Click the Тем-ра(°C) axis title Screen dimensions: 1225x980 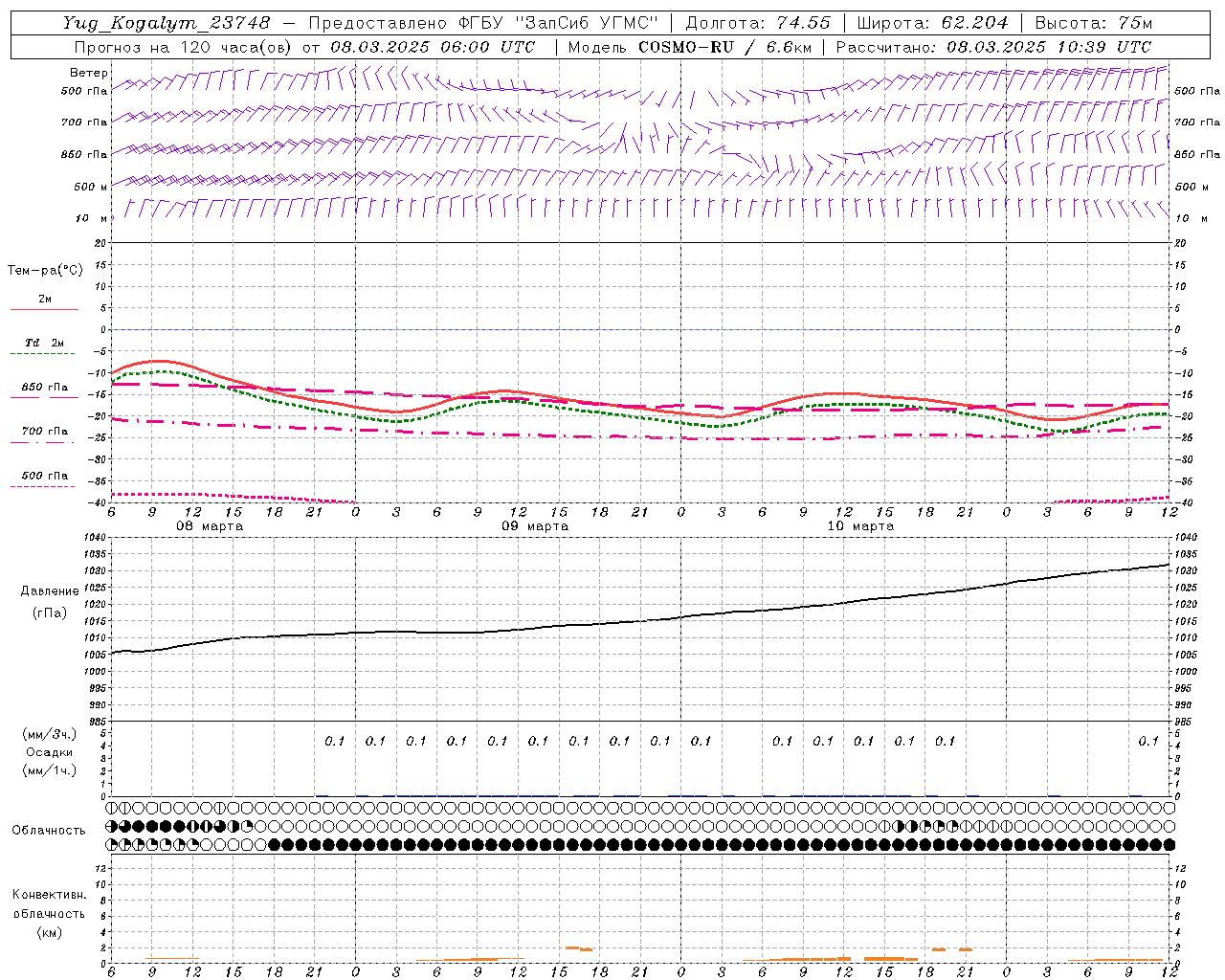(45, 270)
